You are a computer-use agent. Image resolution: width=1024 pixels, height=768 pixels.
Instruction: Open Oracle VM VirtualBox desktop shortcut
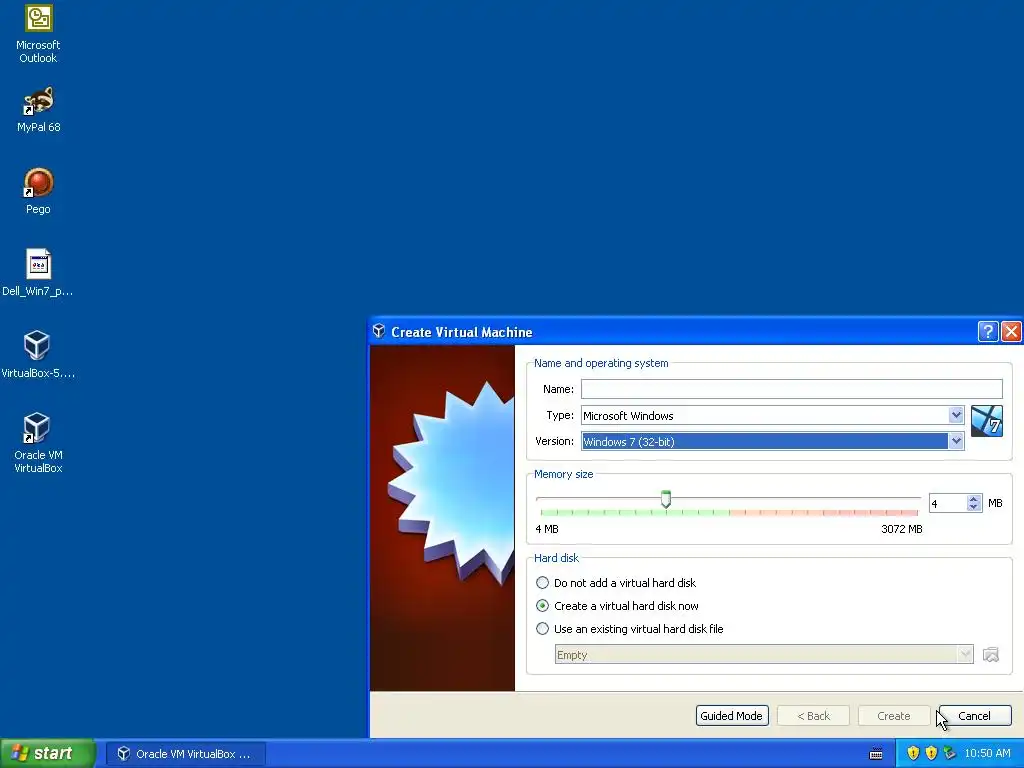coord(38,443)
